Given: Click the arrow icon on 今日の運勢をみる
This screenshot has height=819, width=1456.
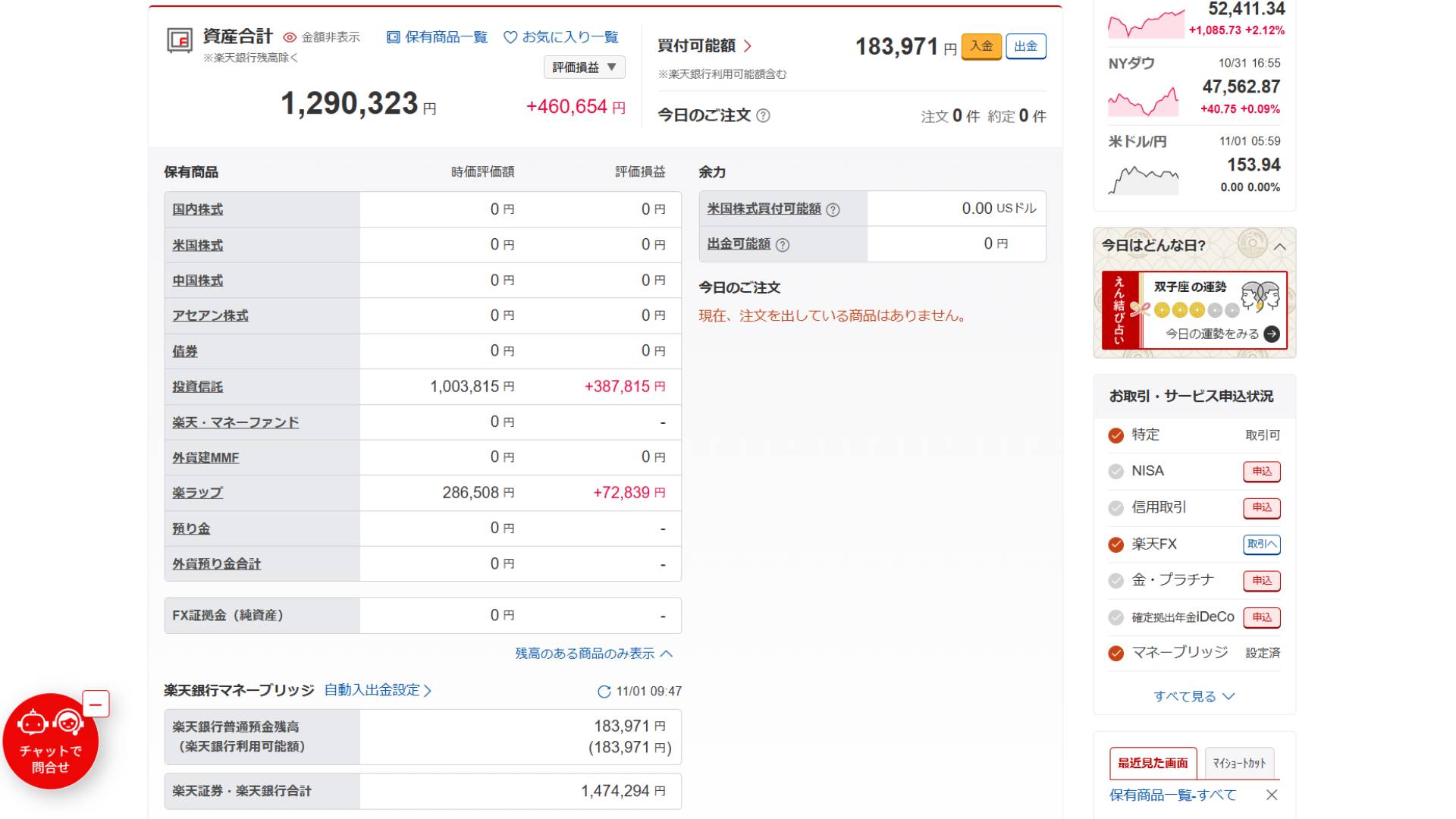Looking at the screenshot, I should point(1272,334).
